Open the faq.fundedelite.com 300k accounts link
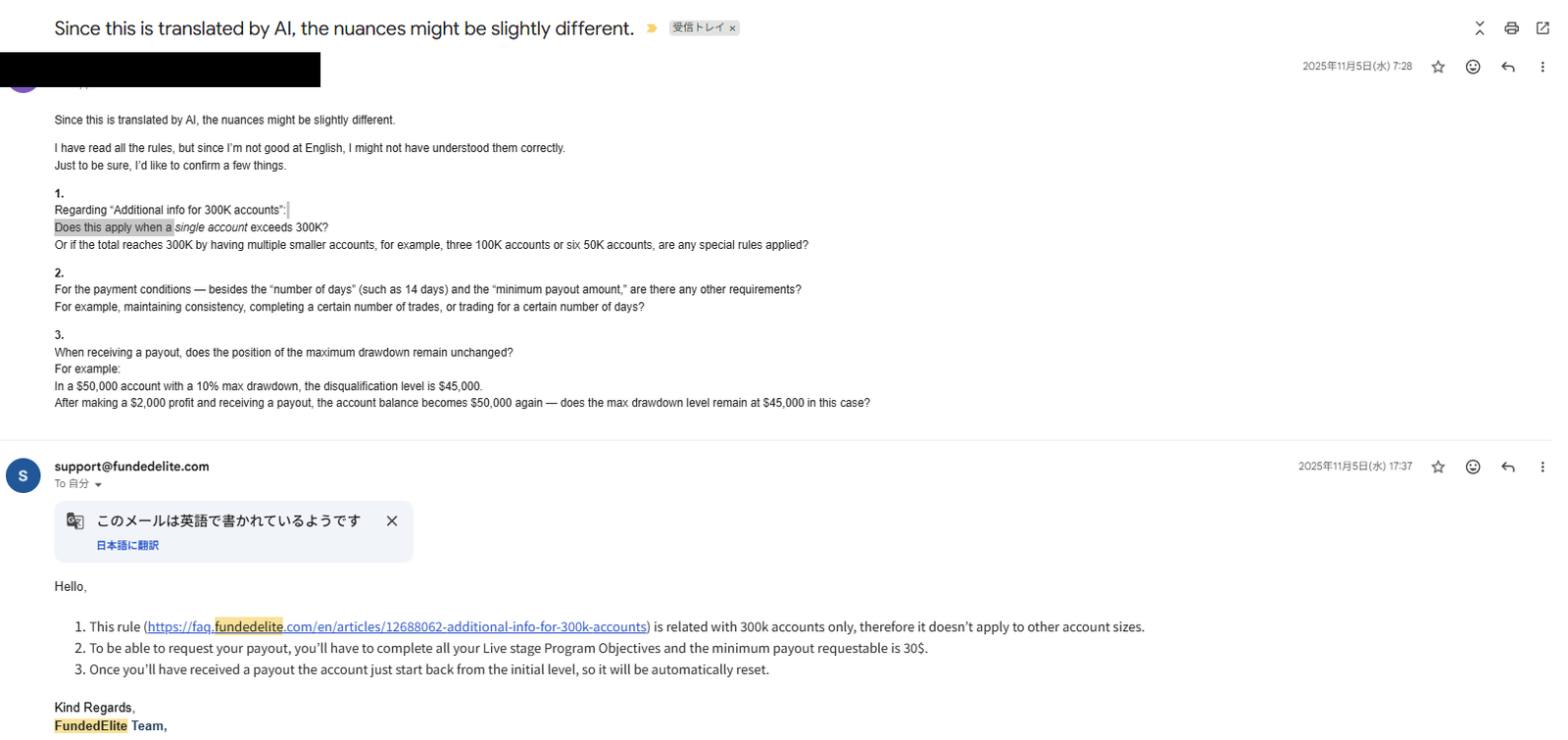 [x=397, y=627]
